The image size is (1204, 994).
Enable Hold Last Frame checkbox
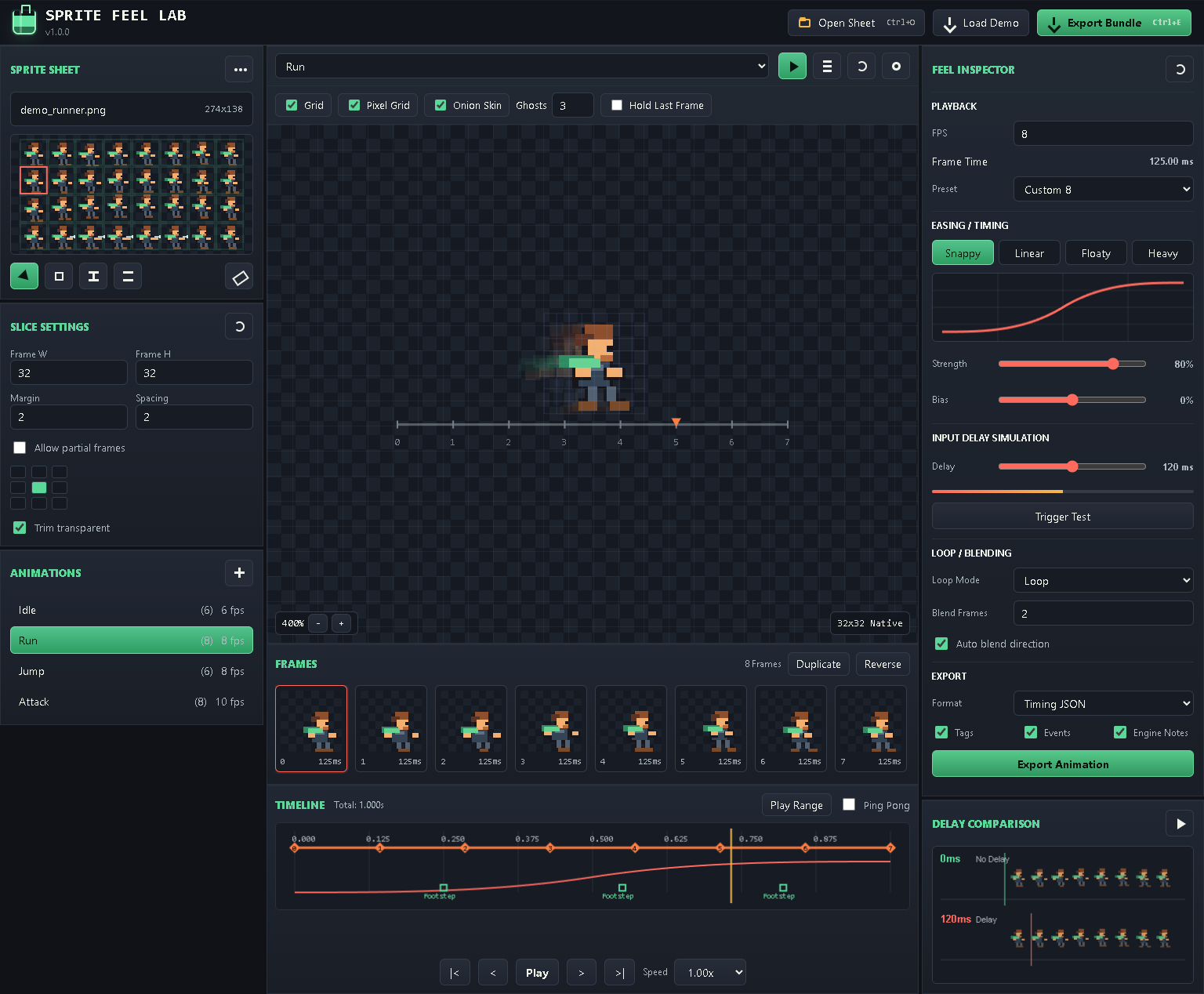click(x=617, y=105)
